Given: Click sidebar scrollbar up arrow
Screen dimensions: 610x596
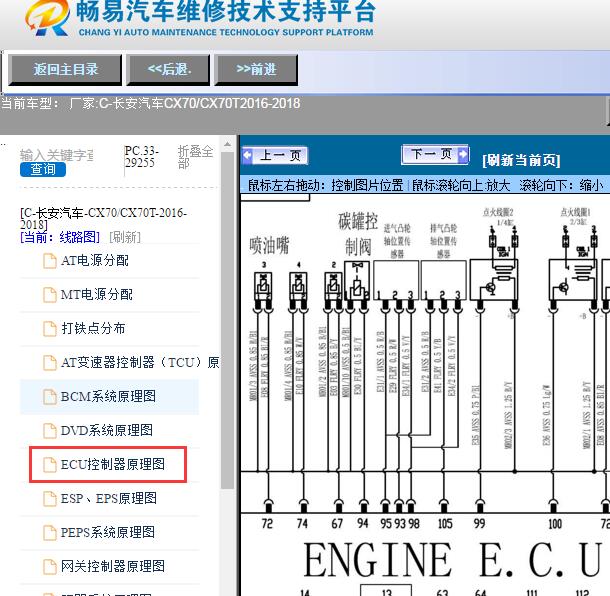Looking at the screenshot, I should pyautogui.click(x=228, y=144).
